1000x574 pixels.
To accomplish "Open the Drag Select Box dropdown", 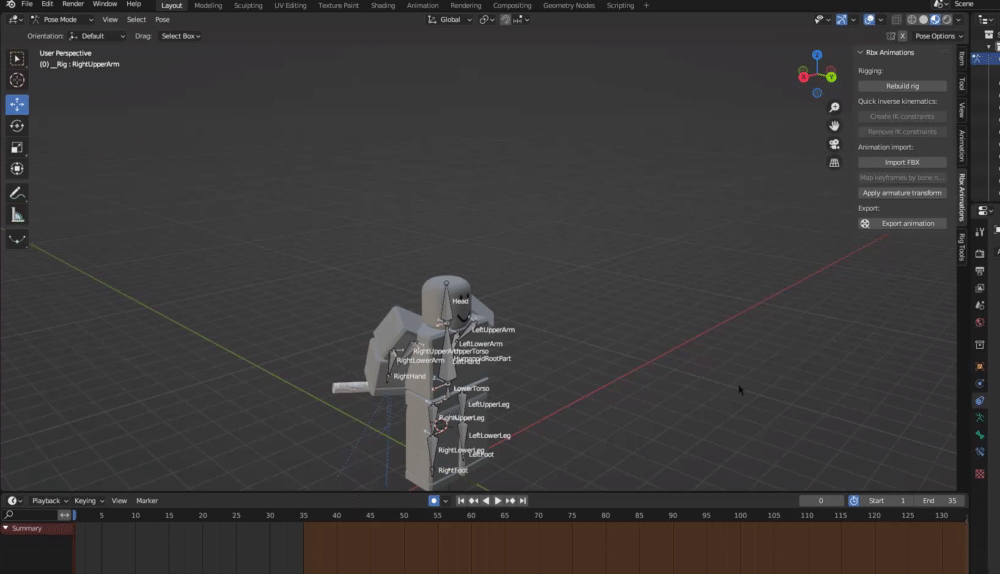I will click(x=180, y=36).
